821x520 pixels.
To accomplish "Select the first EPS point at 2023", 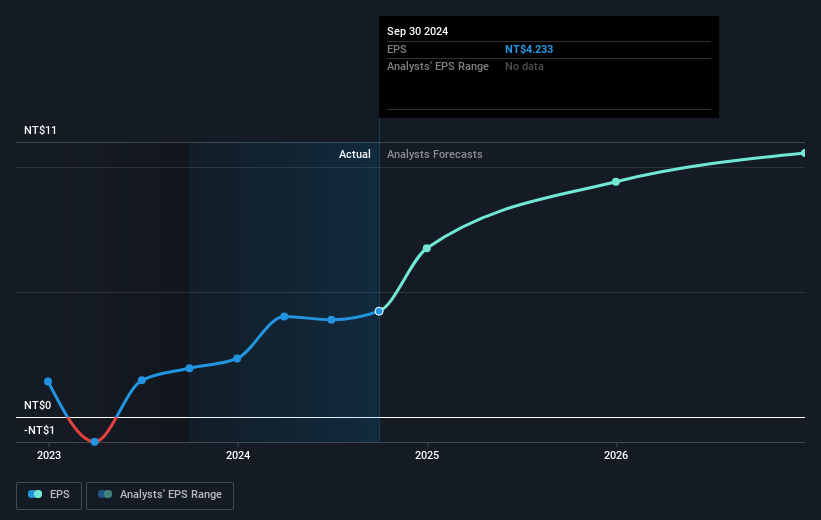I will tap(48, 381).
